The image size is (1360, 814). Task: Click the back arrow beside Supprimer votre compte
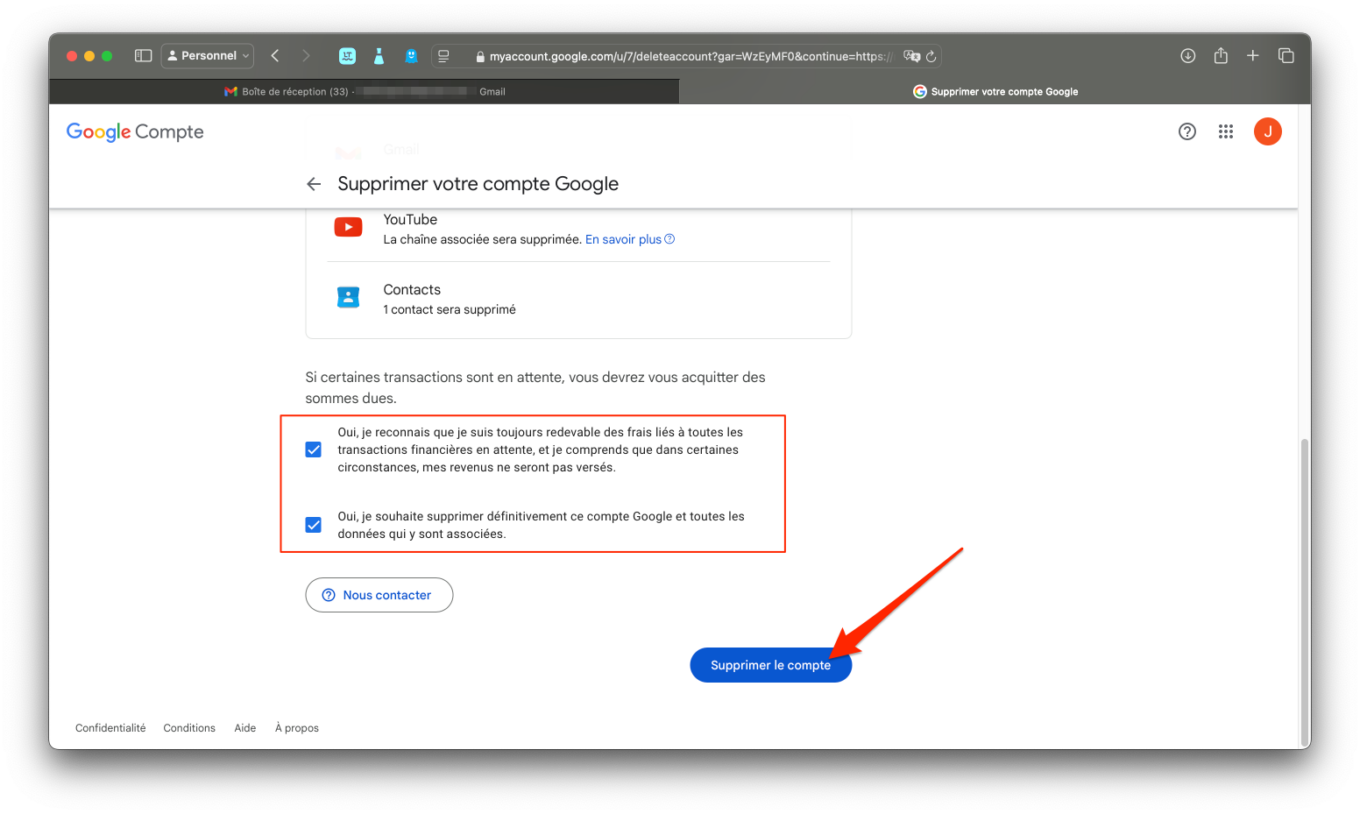pyautogui.click(x=314, y=184)
